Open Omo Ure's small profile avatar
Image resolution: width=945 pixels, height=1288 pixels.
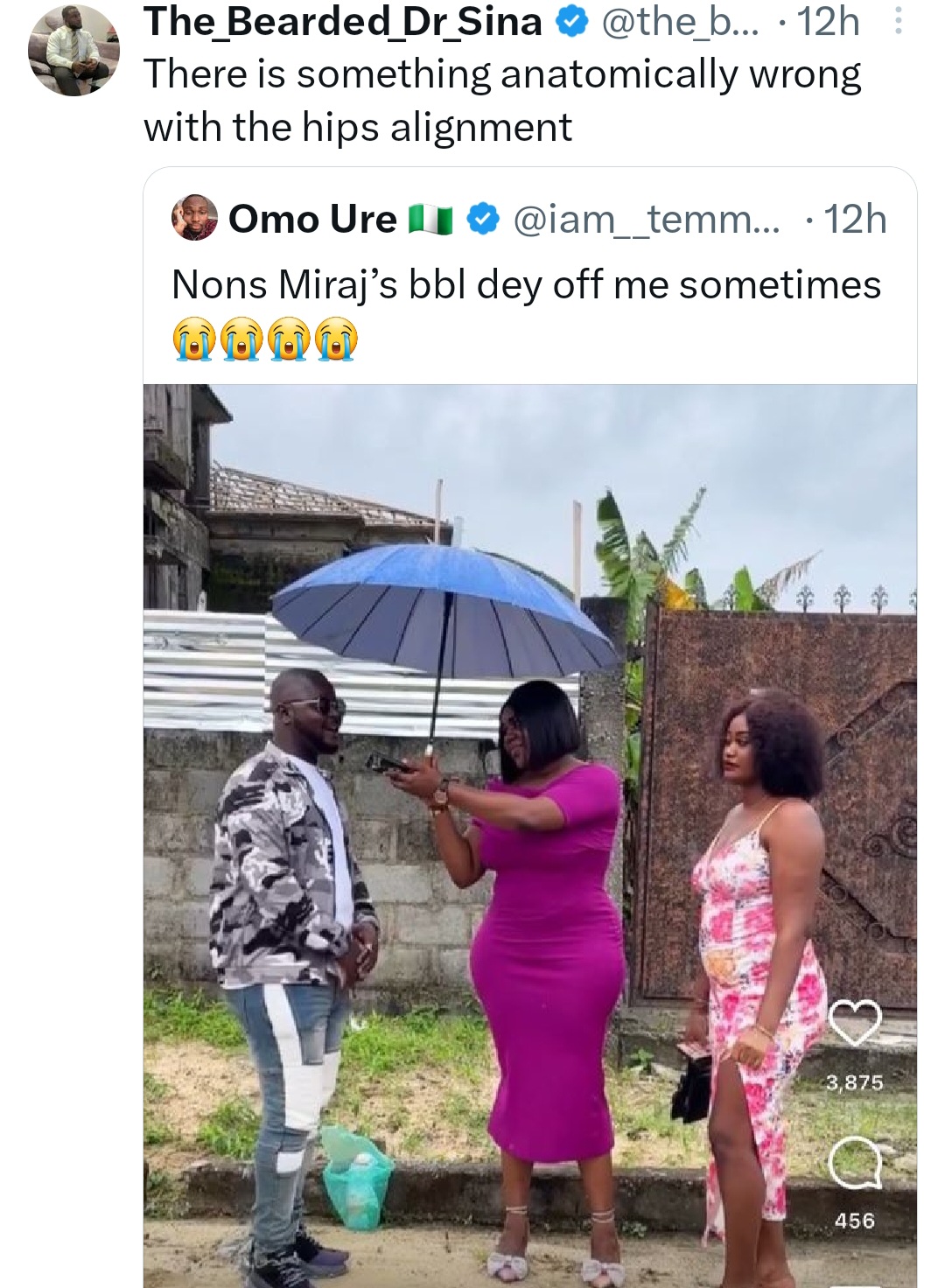[x=194, y=219]
